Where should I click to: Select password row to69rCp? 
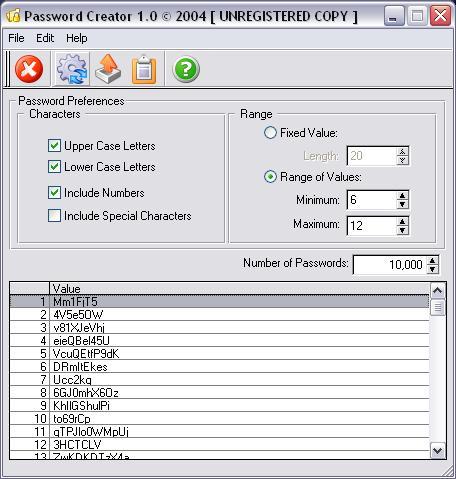point(219,419)
